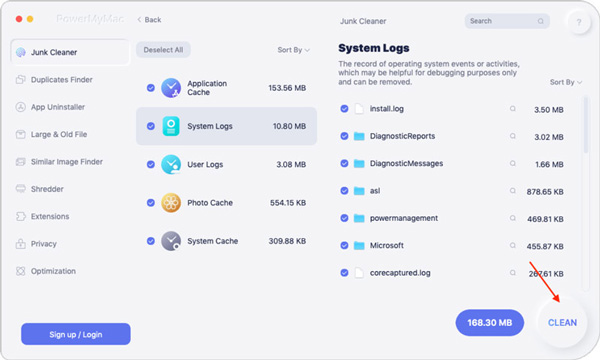The image size is (600, 360).
Task: Uncheck the asl folder checkbox
Action: [x=344, y=191]
